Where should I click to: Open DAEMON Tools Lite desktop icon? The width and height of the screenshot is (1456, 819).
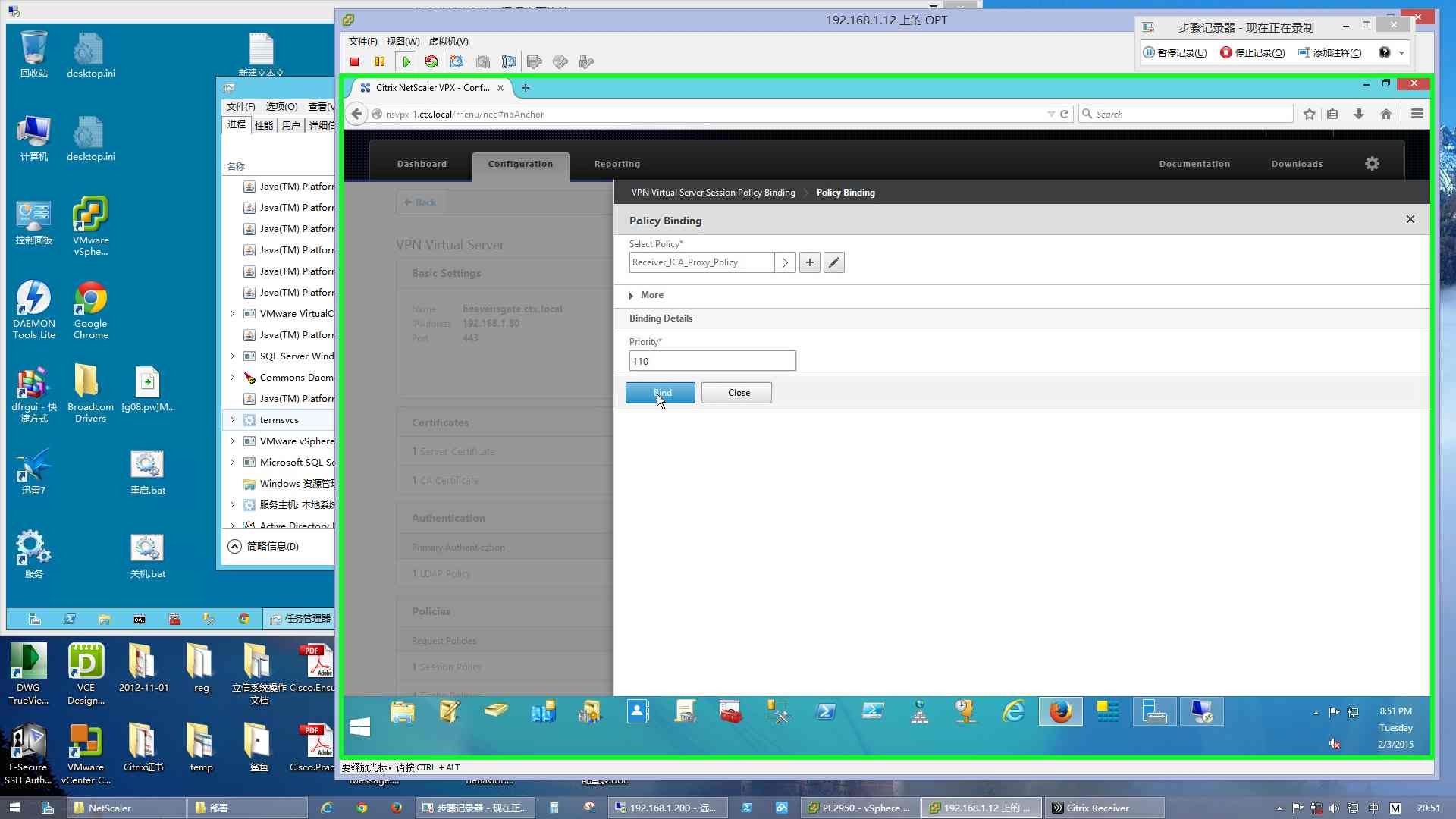[x=33, y=311]
